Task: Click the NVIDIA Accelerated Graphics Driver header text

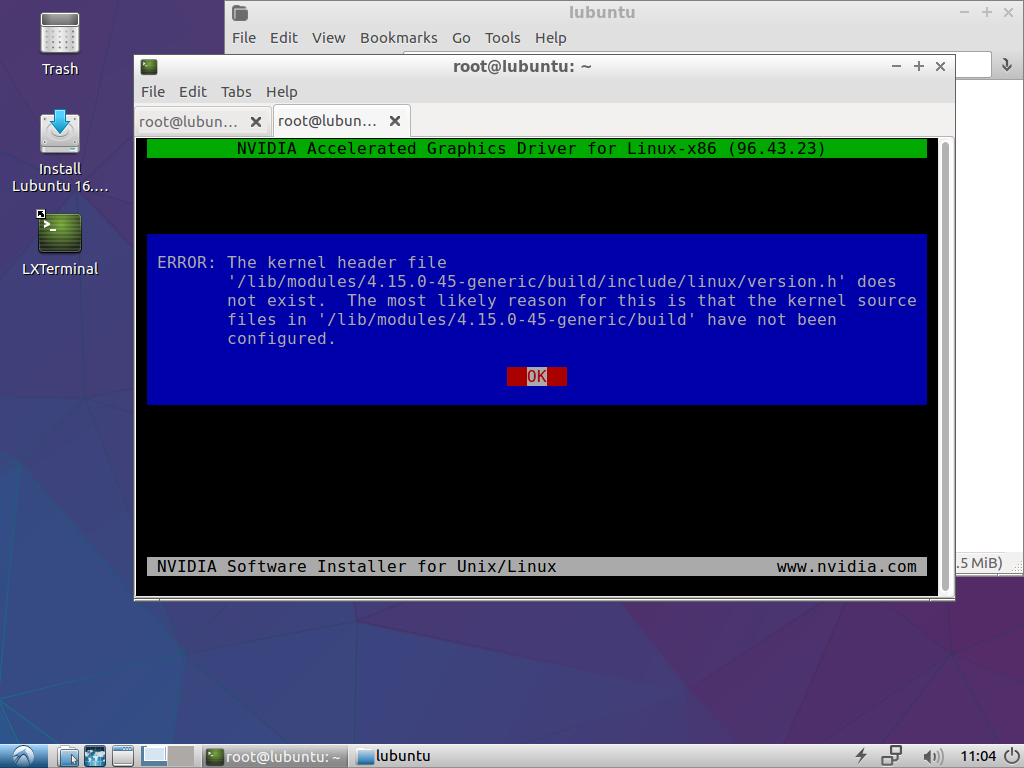Action: (x=531, y=149)
